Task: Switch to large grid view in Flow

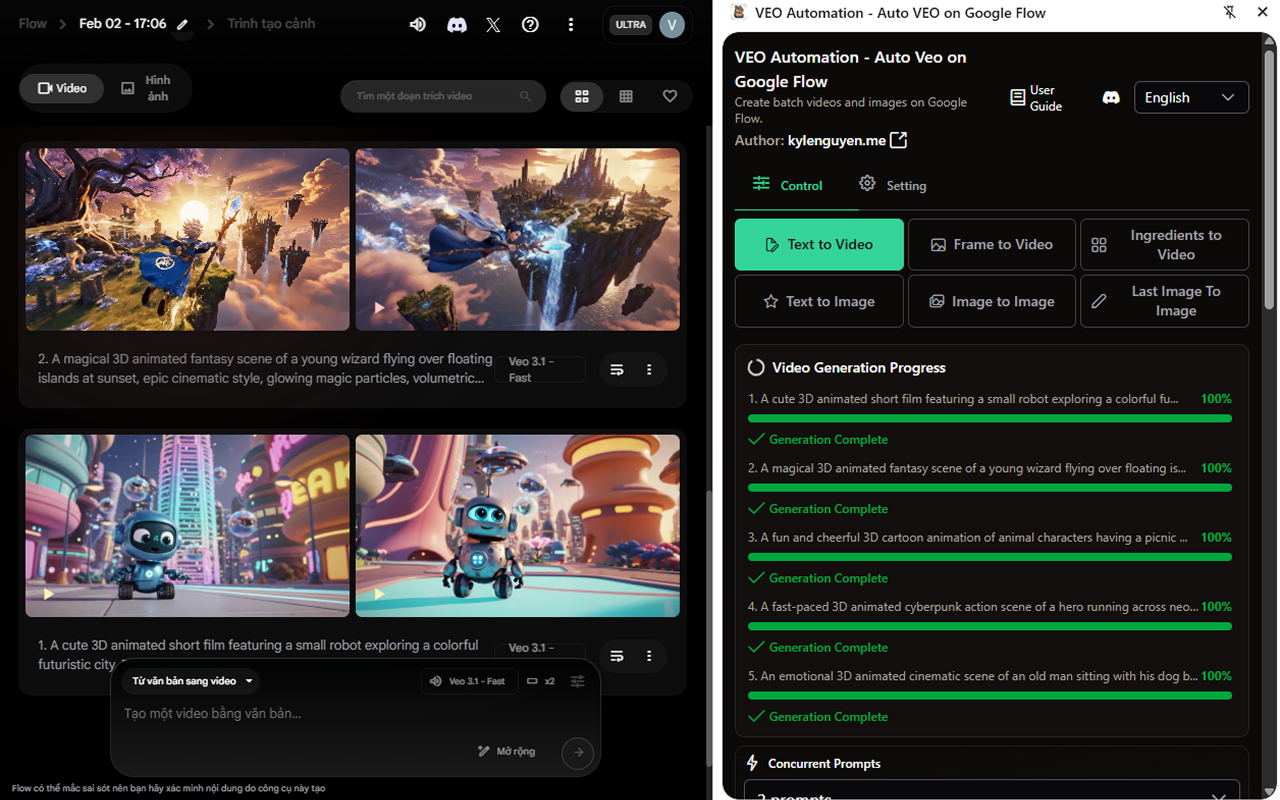Action: 582,96
